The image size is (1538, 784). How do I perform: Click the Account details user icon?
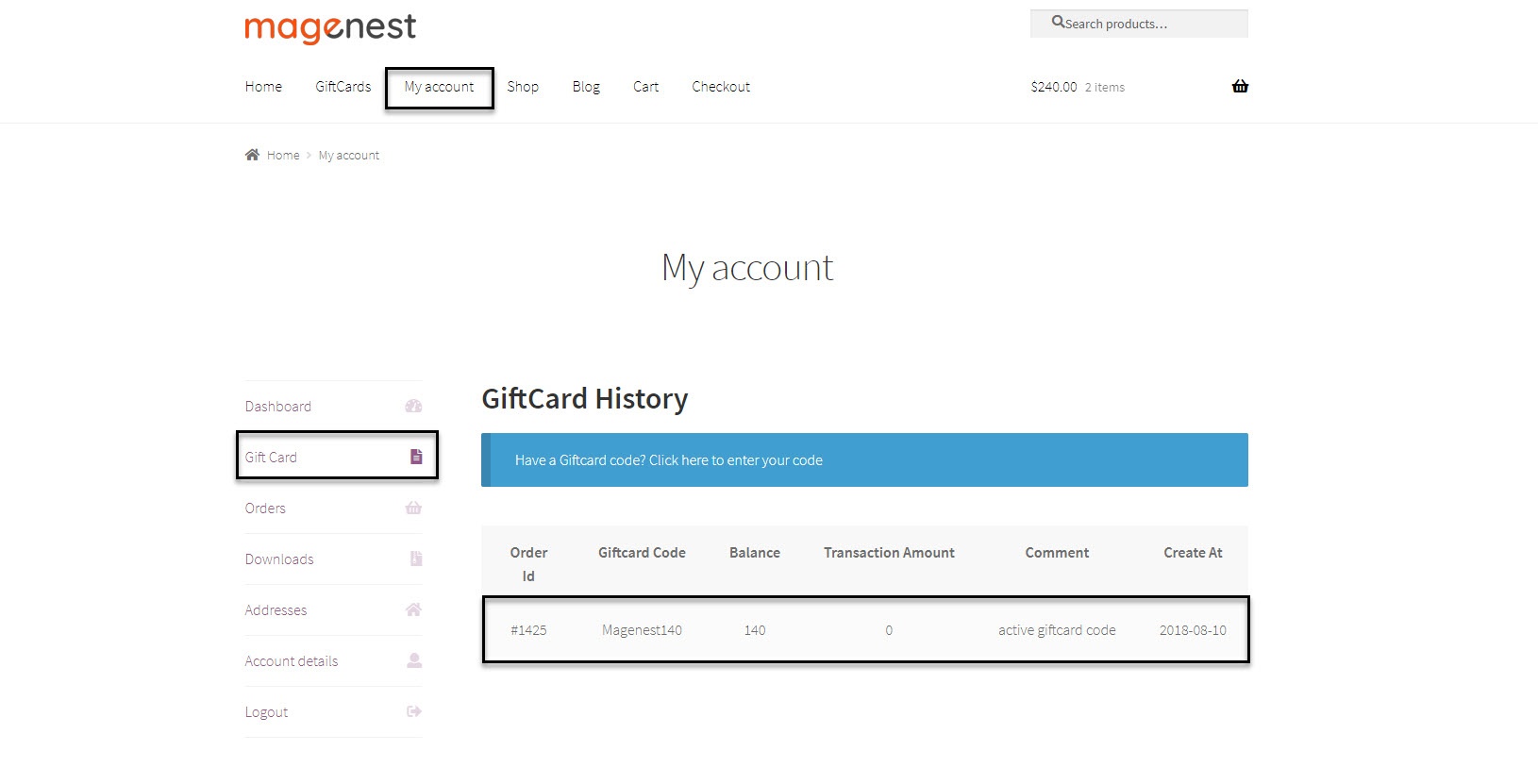[414, 660]
